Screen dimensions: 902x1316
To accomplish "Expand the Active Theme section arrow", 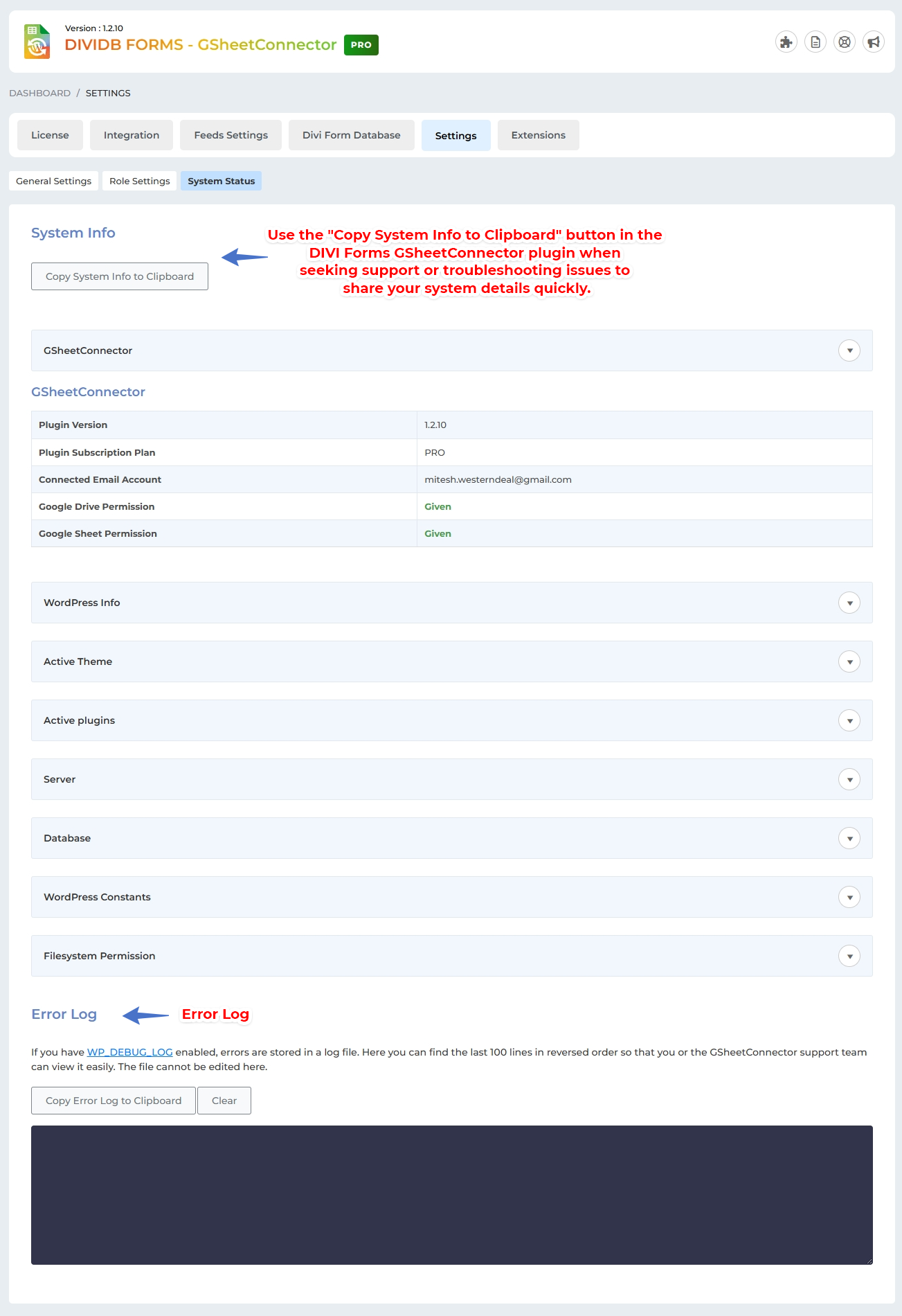I will tap(849, 661).
